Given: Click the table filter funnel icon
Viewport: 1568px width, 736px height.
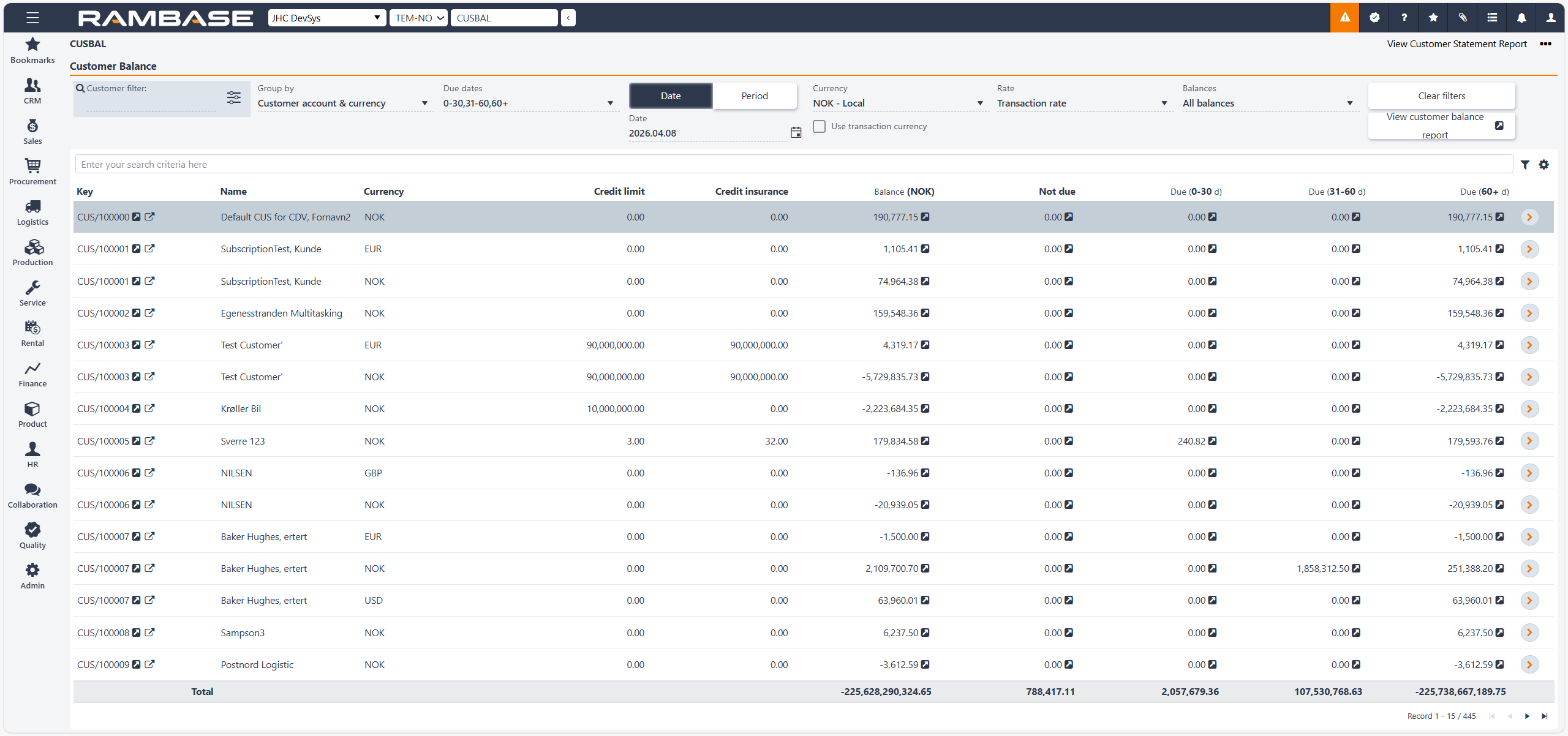Looking at the screenshot, I should (x=1525, y=165).
